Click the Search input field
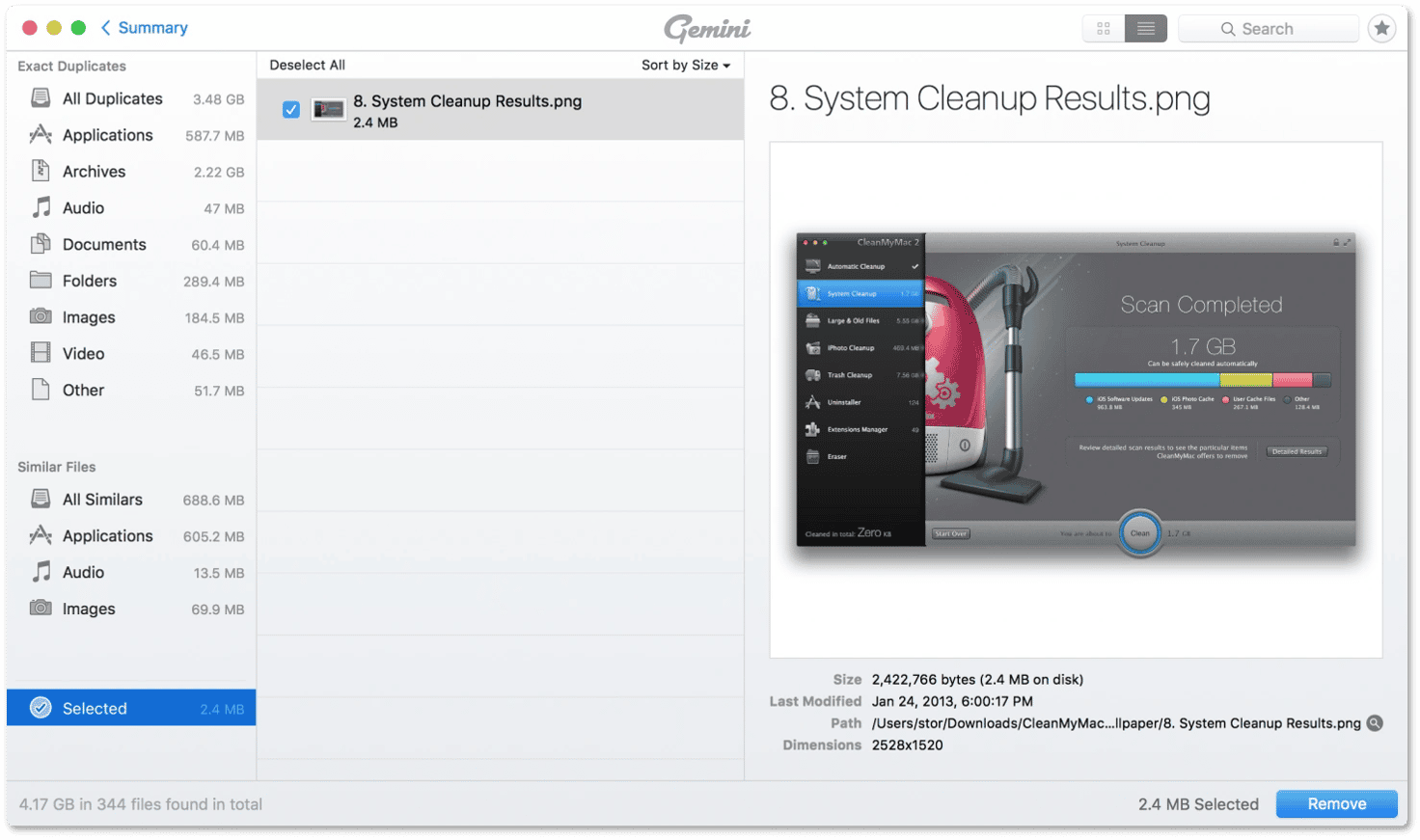Screen dimensions: 1420x840 click(1269, 29)
